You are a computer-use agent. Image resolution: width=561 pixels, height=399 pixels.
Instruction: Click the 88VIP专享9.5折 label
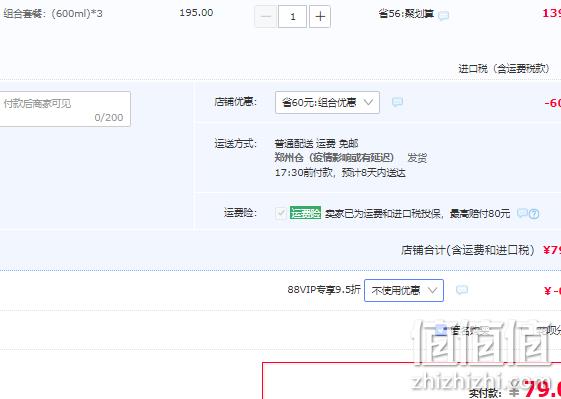324,289
